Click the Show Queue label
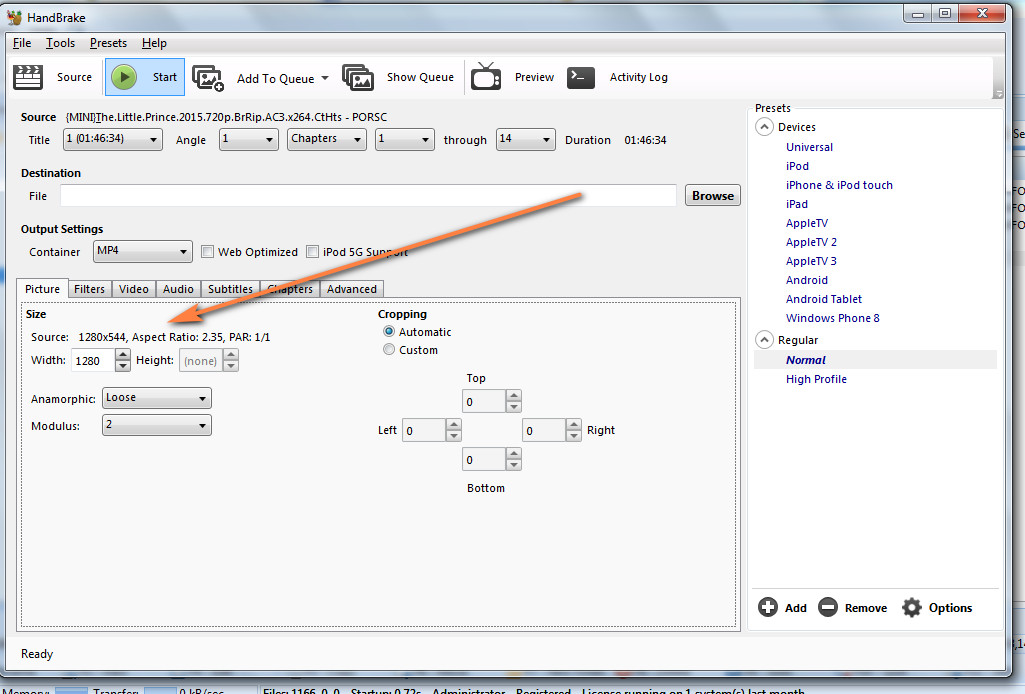 pyautogui.click(x=420, y=77)
